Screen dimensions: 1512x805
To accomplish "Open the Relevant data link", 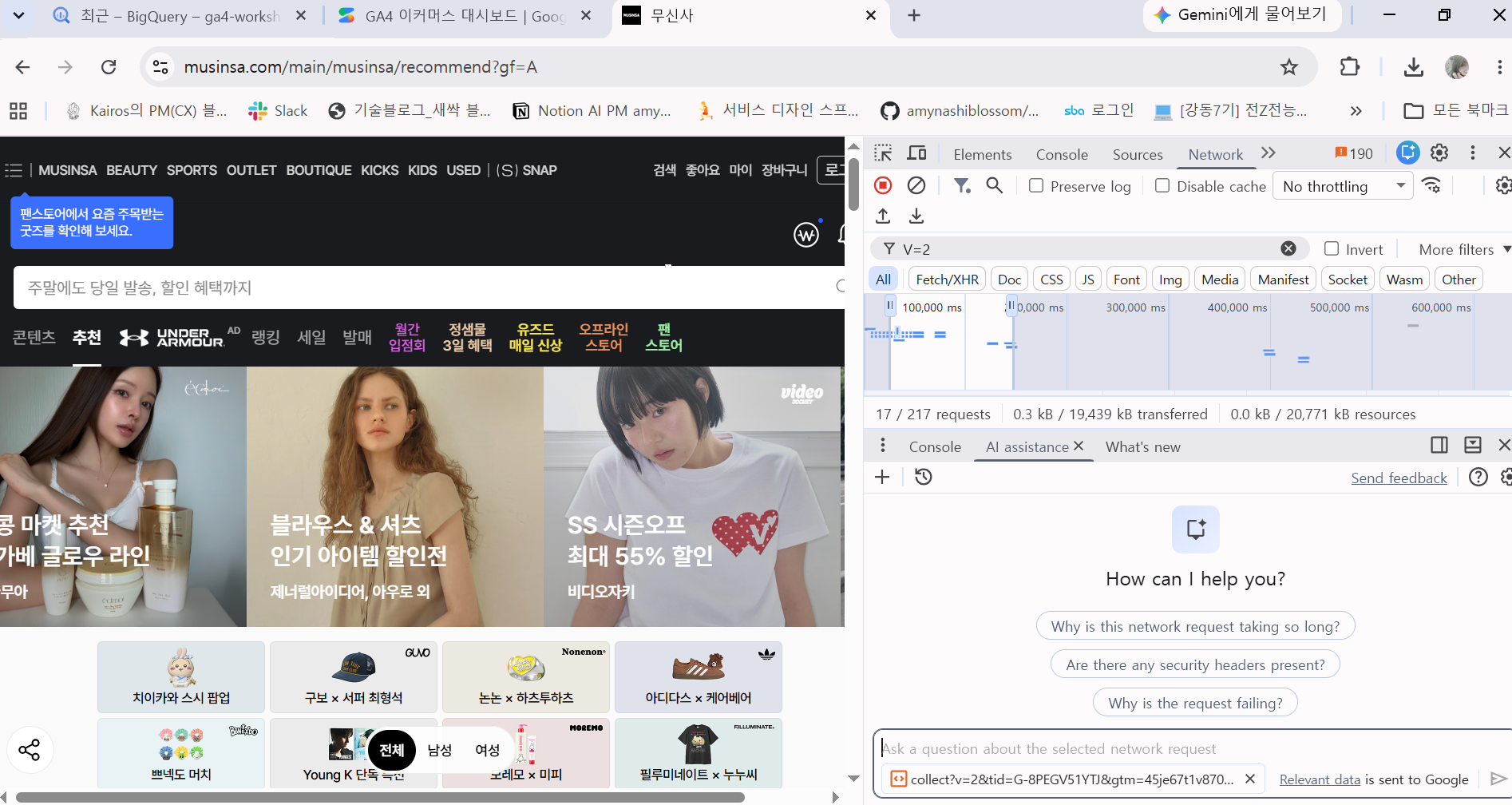I will tap(1320, 779).
